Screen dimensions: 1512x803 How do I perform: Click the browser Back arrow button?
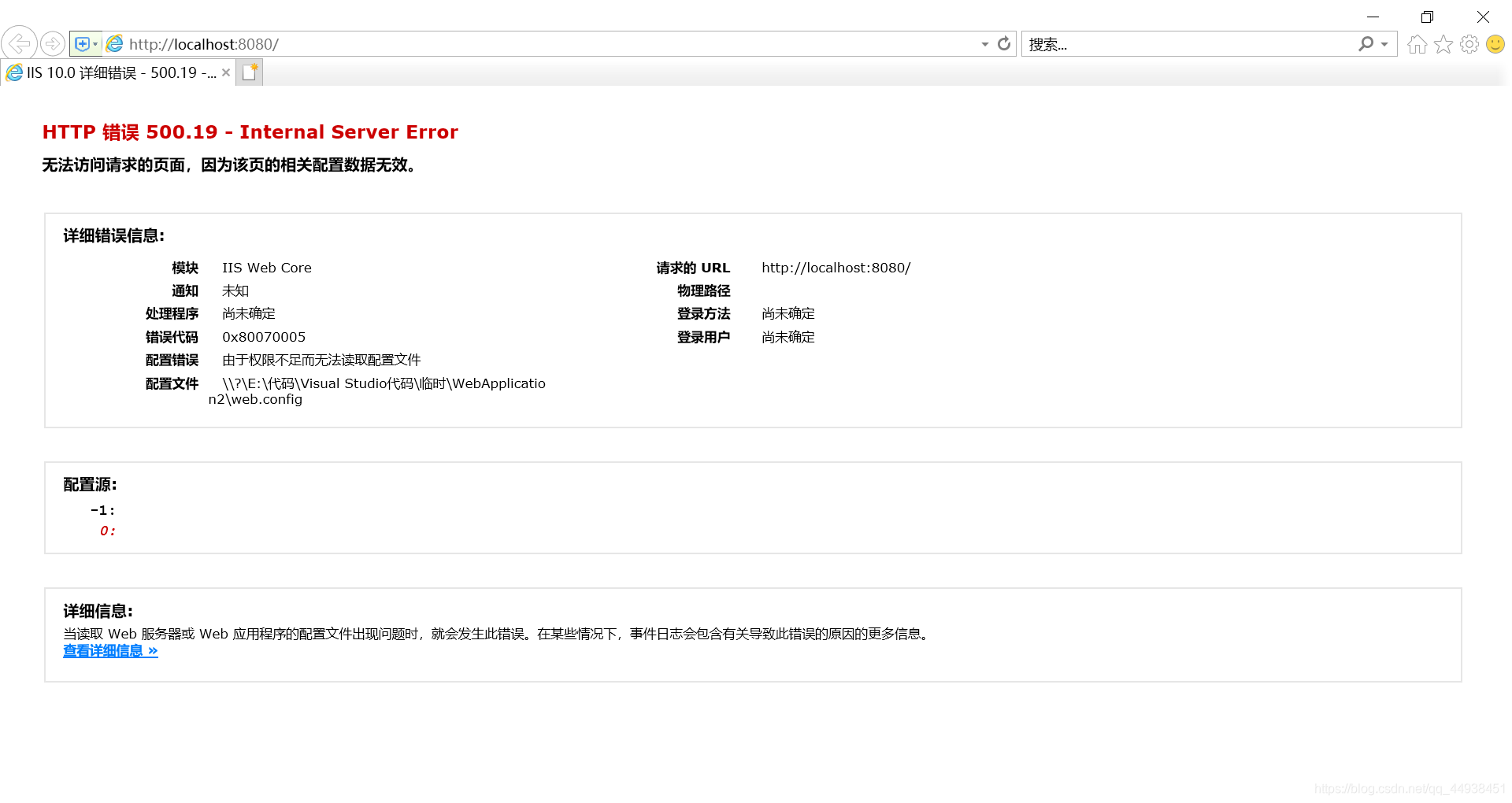point(19,43)
